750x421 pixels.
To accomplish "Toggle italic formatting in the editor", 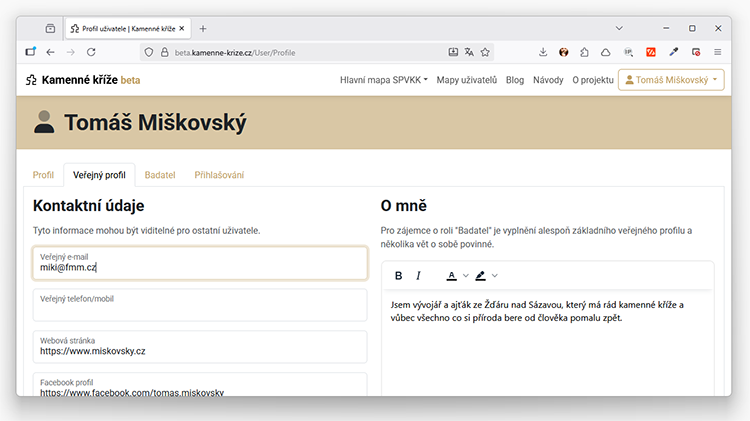I will 418,276.
